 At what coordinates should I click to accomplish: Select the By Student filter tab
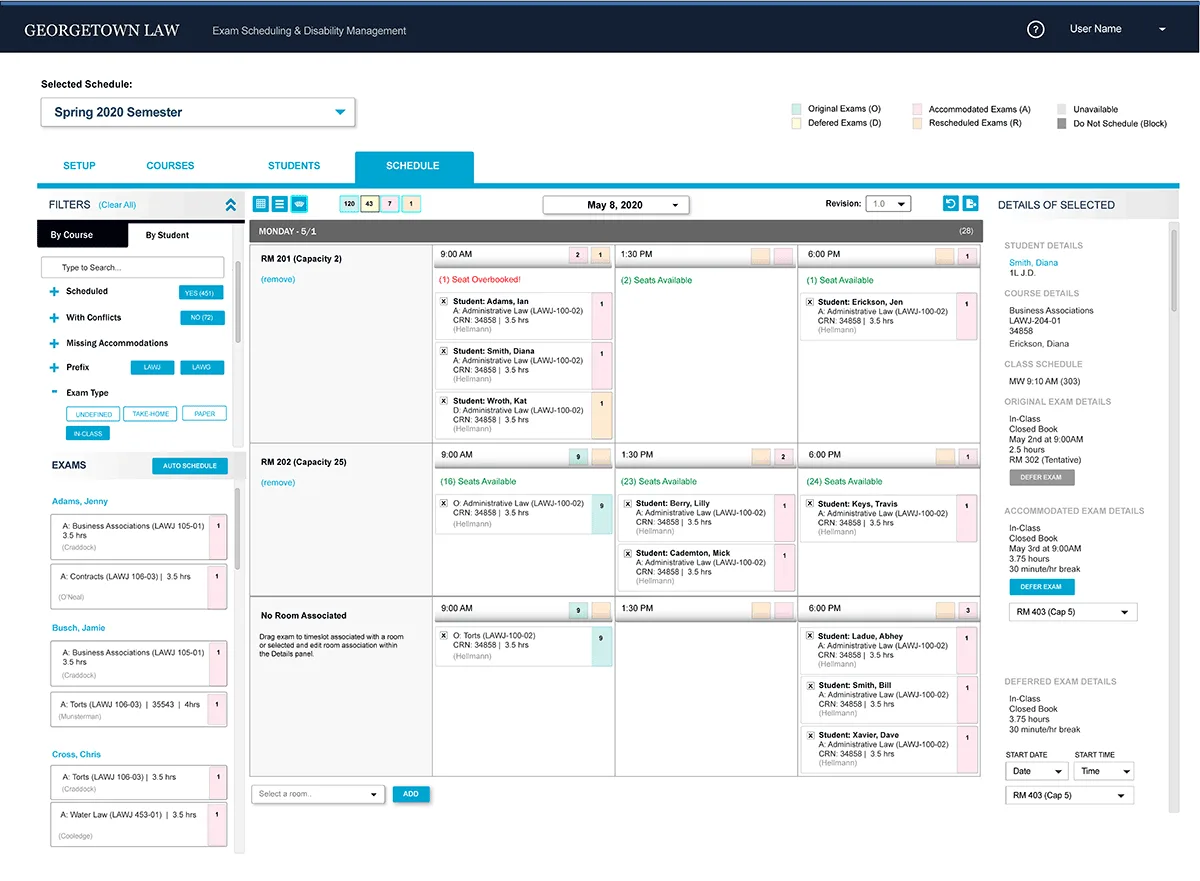coord(167,235)
